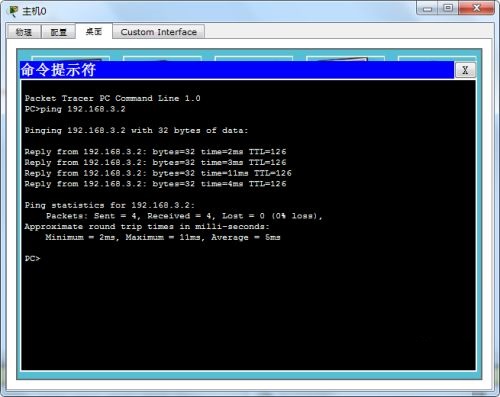Image resolution: width=500 pixels, height=397 pixels.
Task: Click 'Approximate round trip times' line
Action: (147, 227)
